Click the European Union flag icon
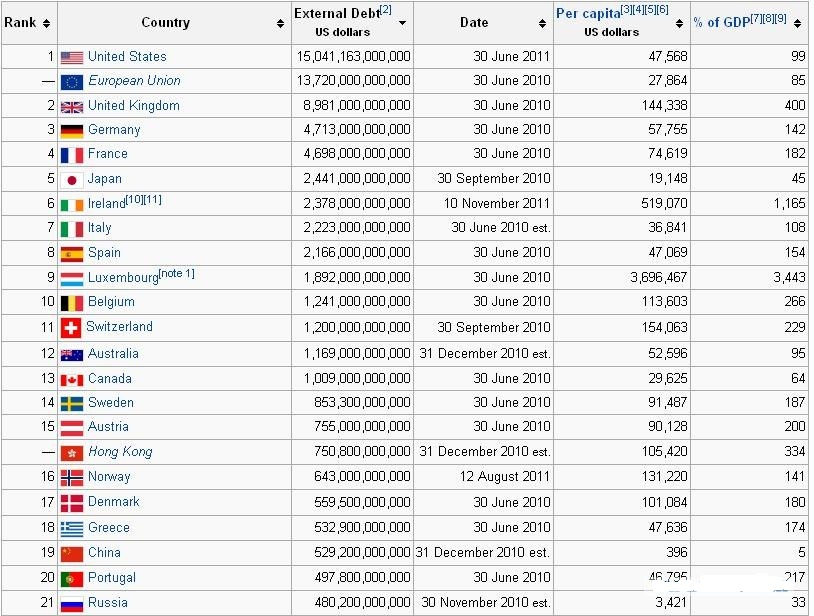 tap(72, 82)
